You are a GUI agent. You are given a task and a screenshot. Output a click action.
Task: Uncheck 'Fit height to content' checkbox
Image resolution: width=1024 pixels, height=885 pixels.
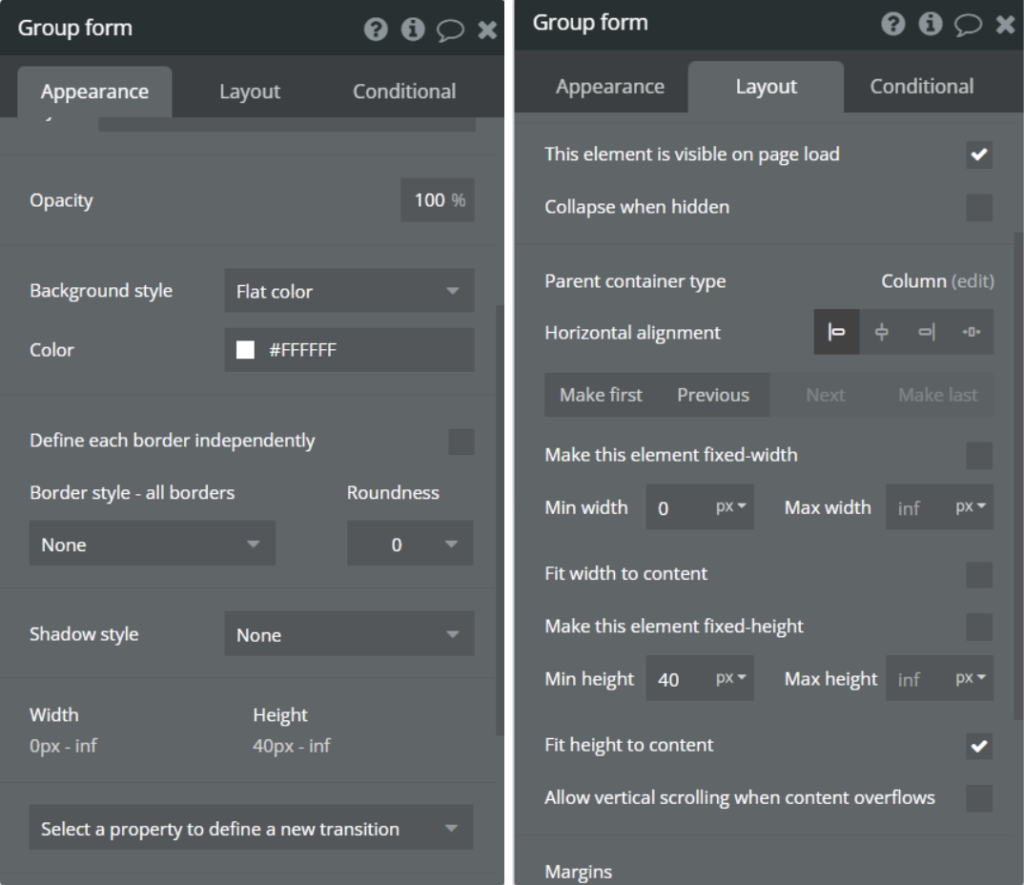coord(979,745)
